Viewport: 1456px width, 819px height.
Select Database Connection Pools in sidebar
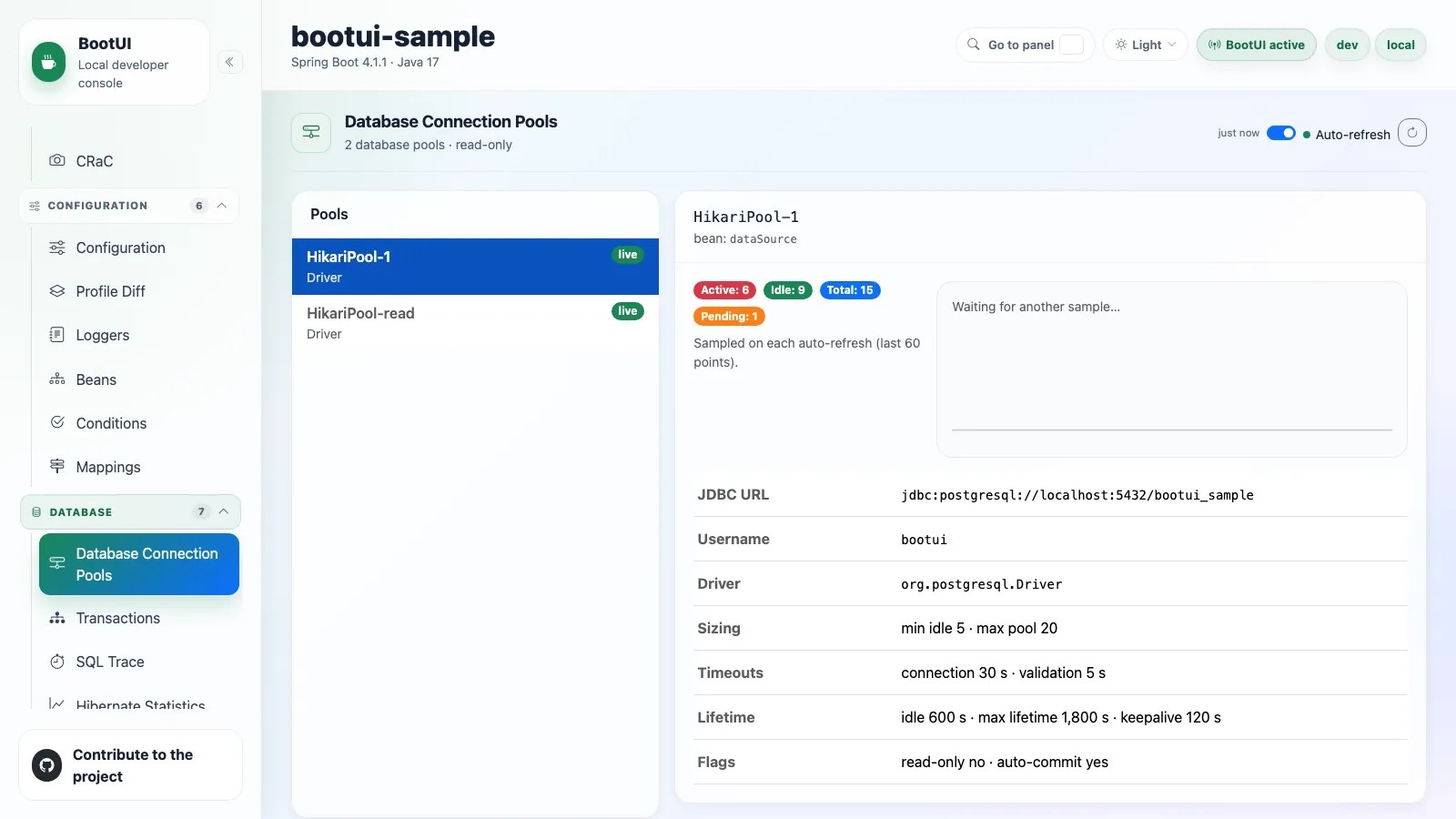pos(139,564)
